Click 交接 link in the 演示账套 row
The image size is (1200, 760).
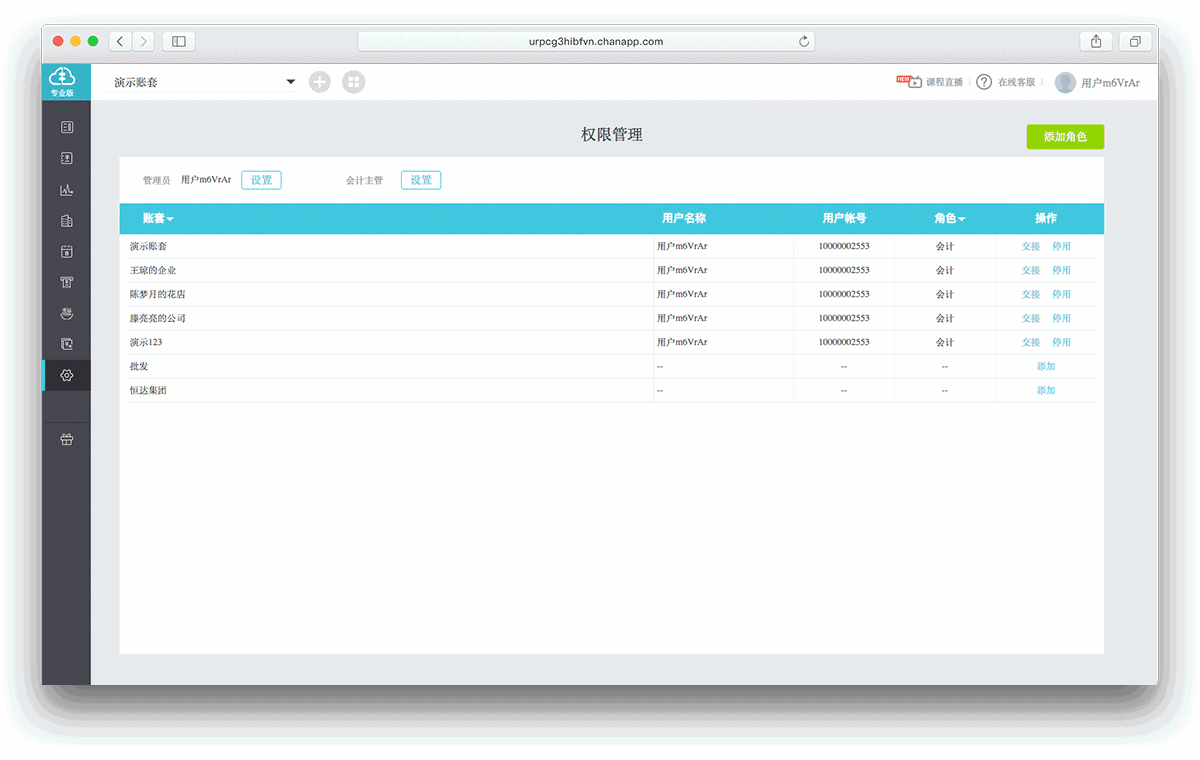(1031, 246)
